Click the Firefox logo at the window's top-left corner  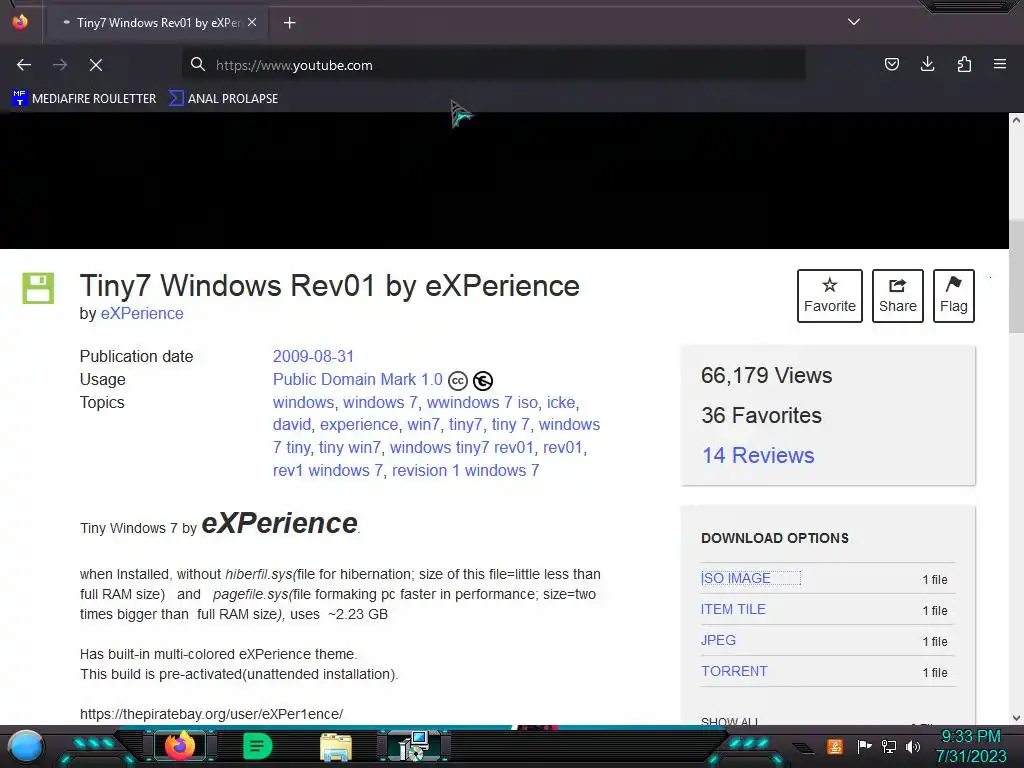coord(20,22)
